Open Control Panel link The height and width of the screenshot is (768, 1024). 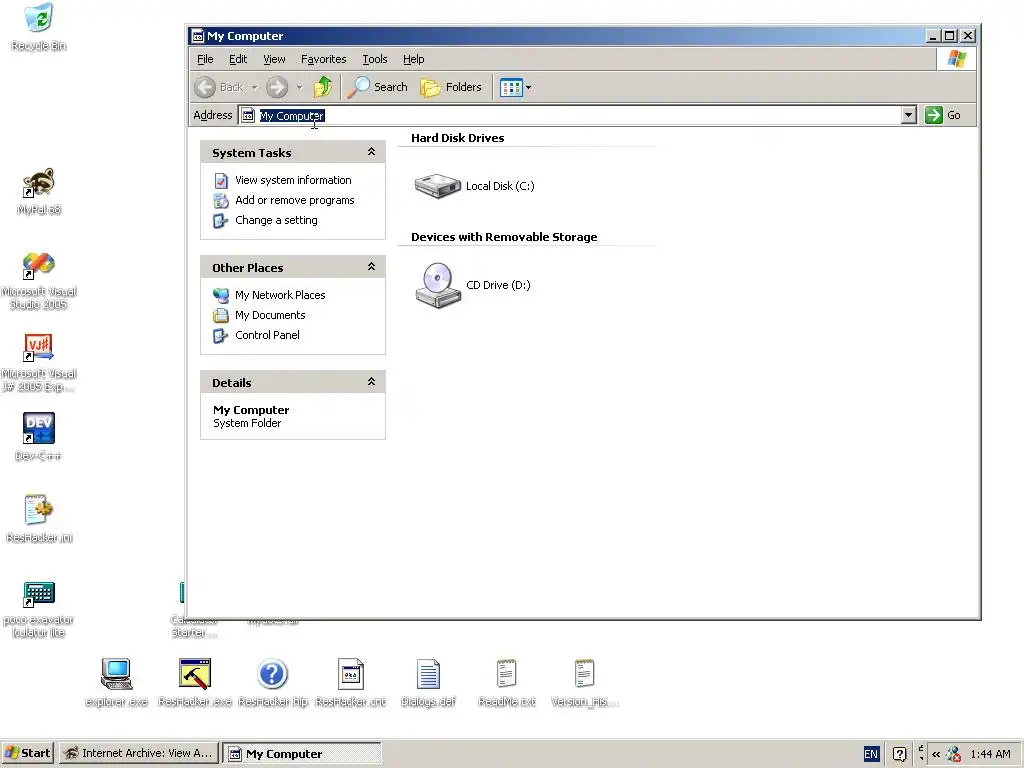(x=267, y=335)
